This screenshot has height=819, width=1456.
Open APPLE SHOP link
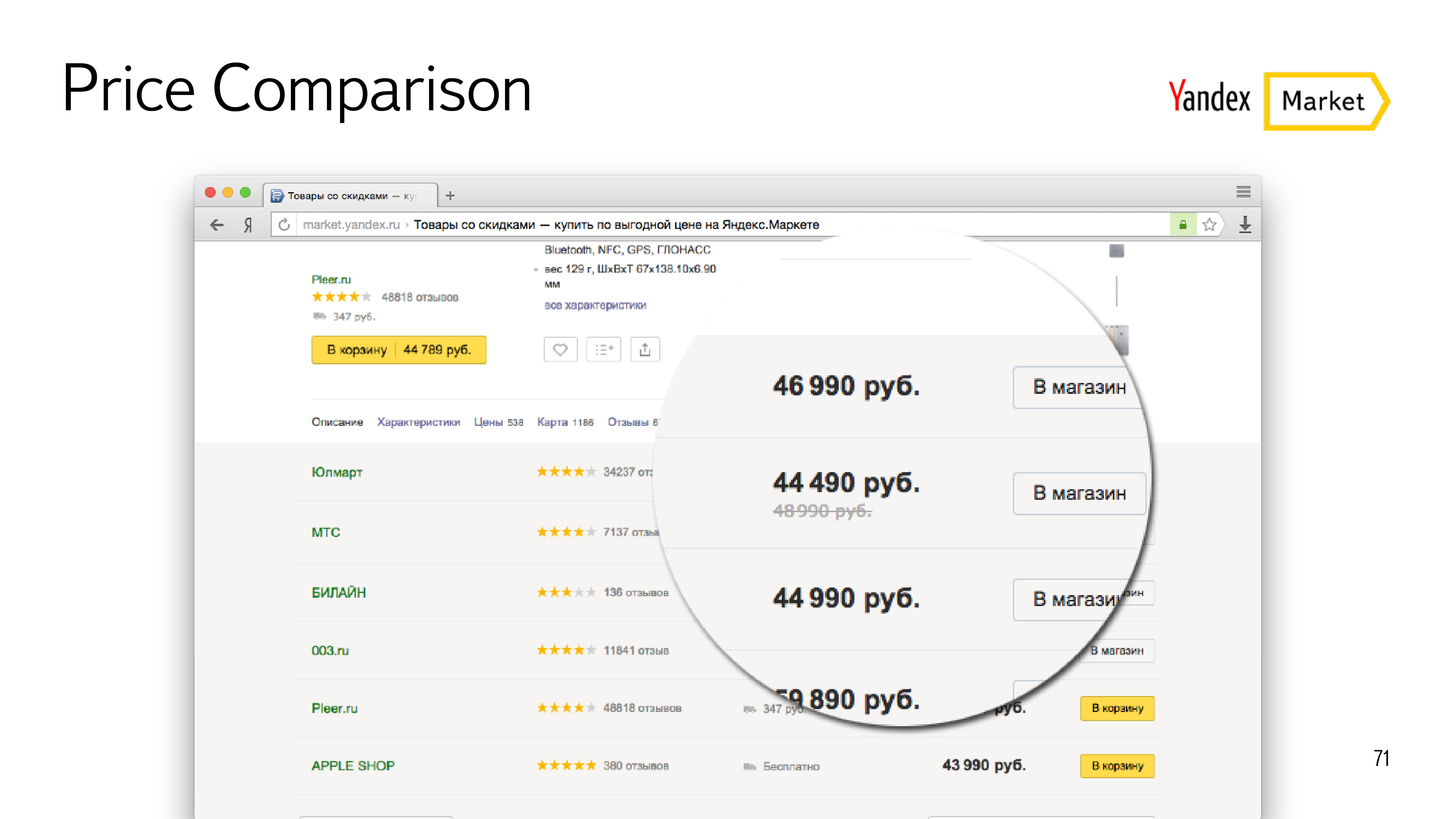pos(353,766)
